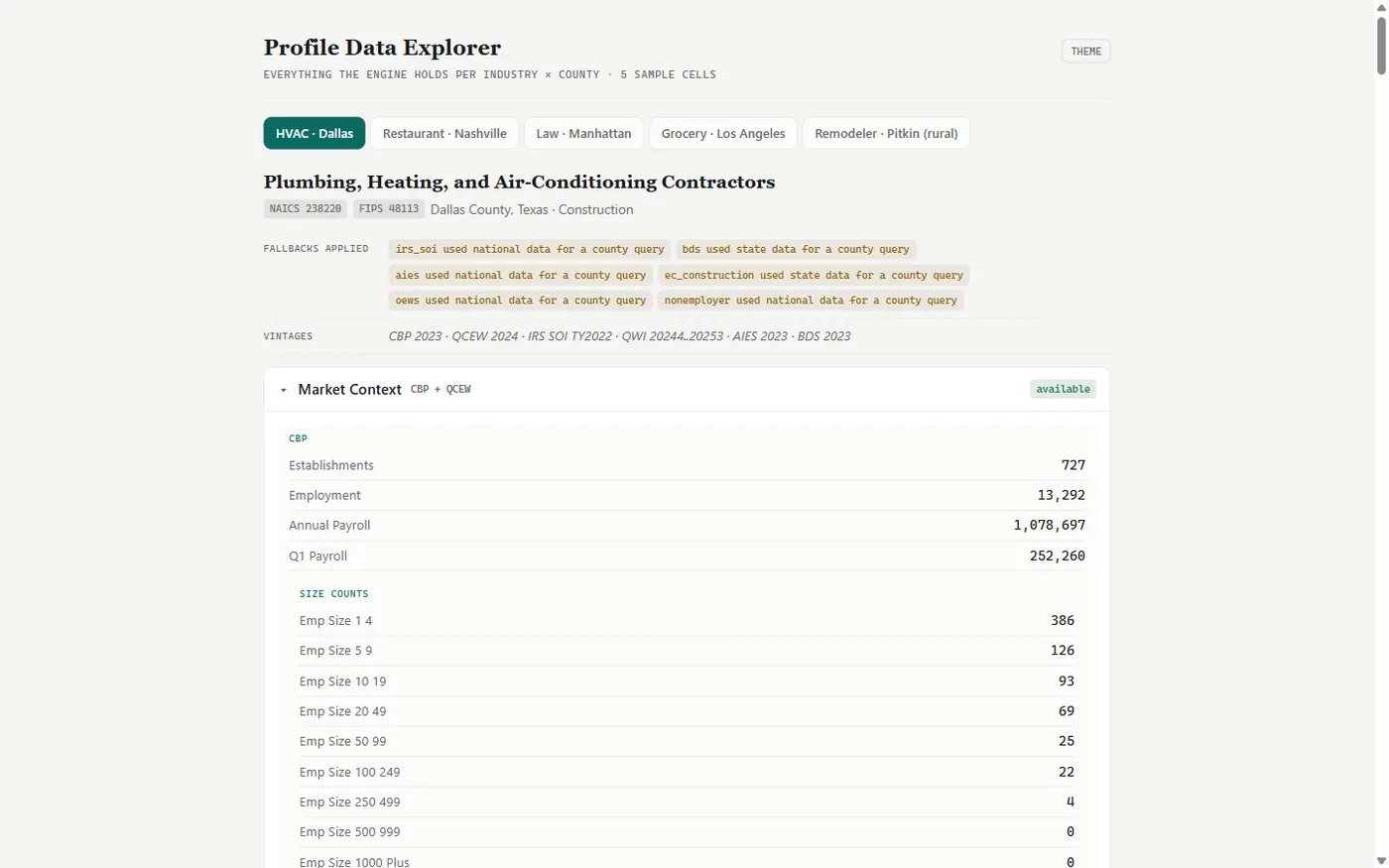Click the Emp Size 5 9 label
Screen dimensions: 1389x868
pos(335,651)
